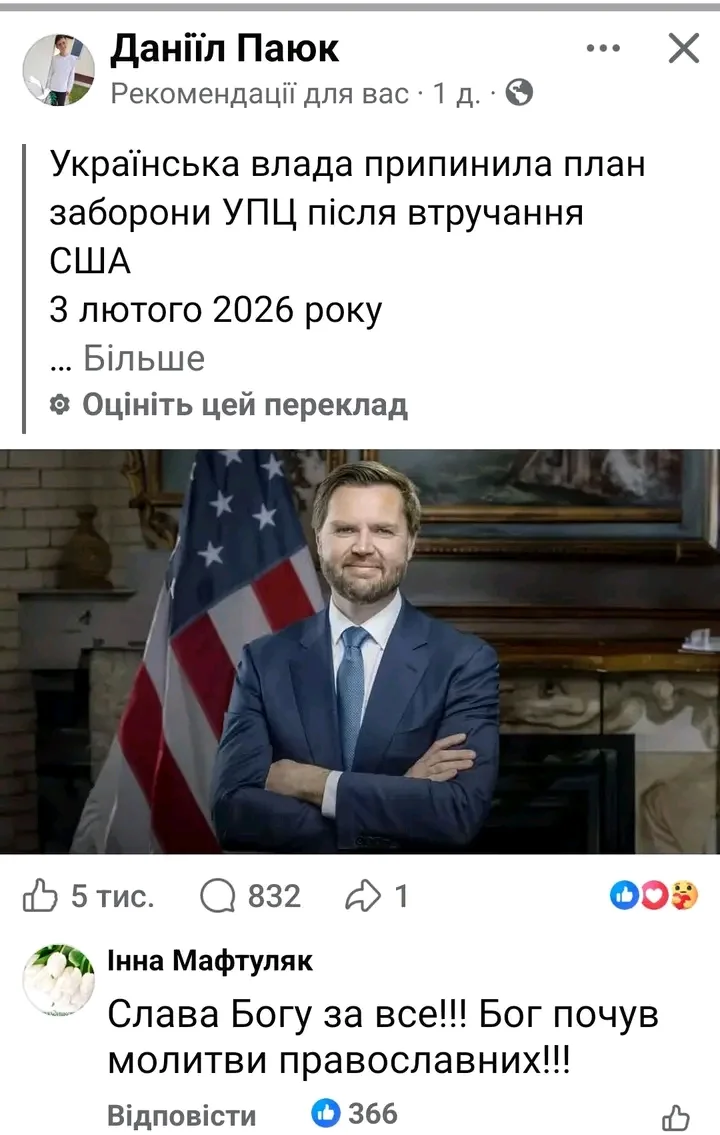Open Даніїл Паюк's profile picture

pos(59,69)
